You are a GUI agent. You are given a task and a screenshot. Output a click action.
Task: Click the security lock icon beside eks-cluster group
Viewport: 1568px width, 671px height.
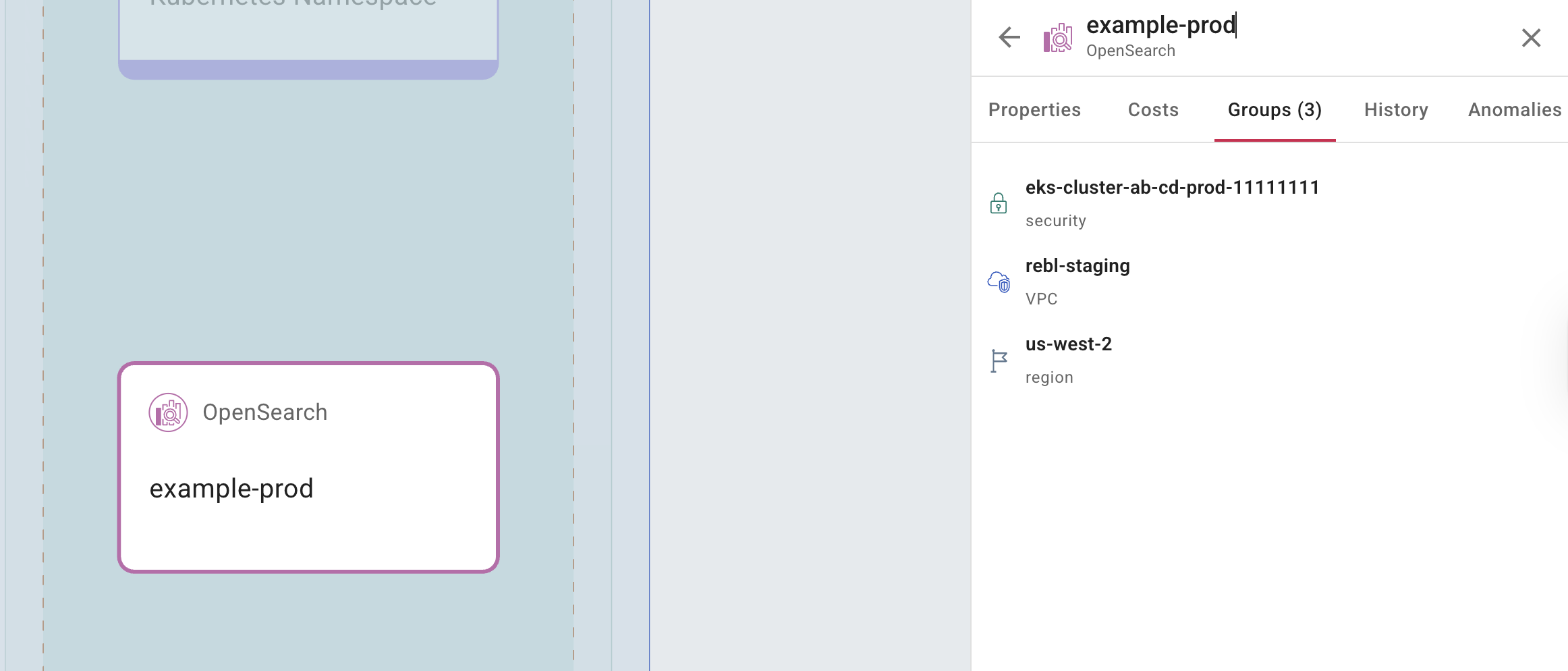[998, 203]
